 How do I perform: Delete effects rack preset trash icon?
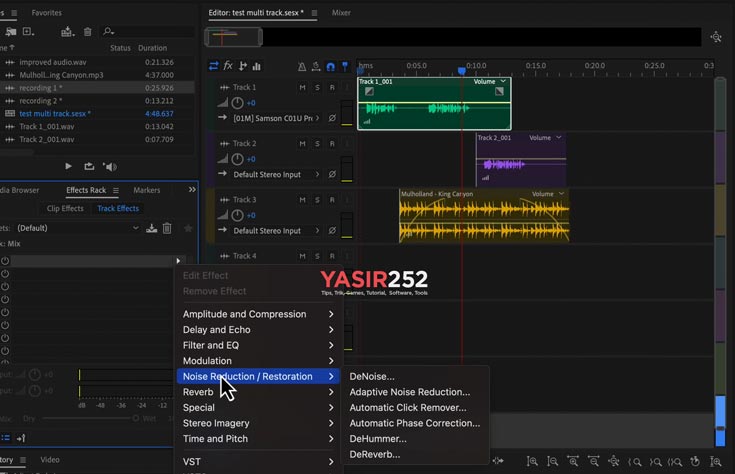(x=167, y=228)
